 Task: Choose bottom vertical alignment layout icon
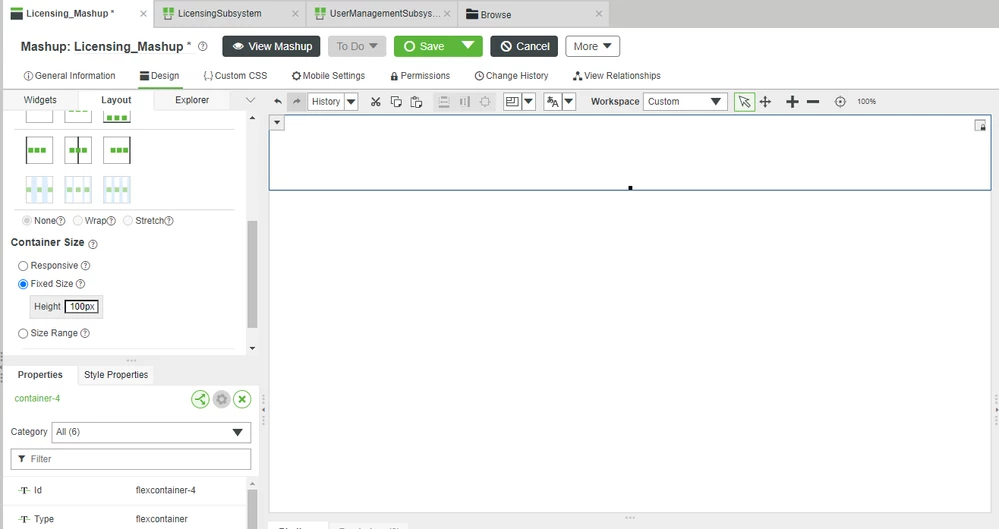117,116
